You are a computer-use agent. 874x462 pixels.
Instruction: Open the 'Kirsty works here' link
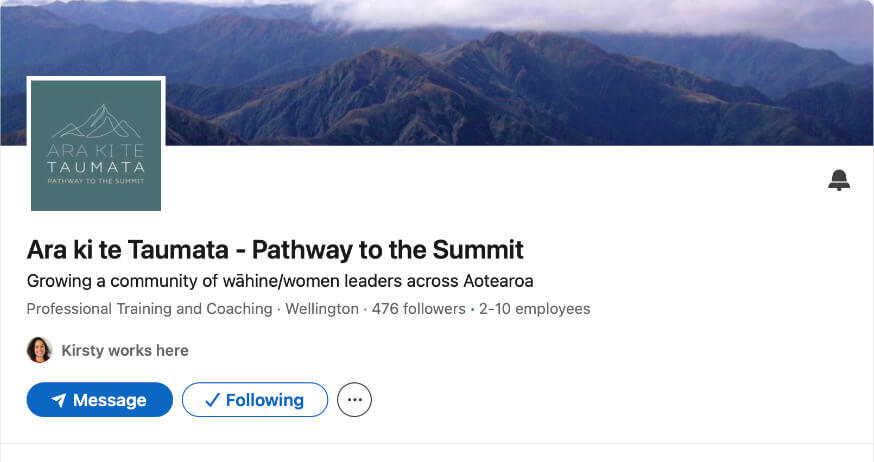point(125,350)
